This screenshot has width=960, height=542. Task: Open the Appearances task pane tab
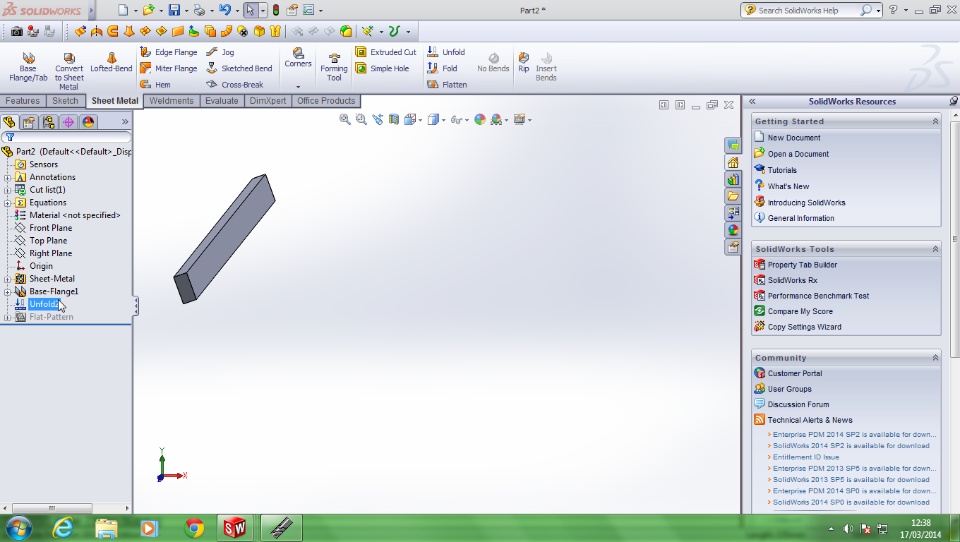click(733, 230)
